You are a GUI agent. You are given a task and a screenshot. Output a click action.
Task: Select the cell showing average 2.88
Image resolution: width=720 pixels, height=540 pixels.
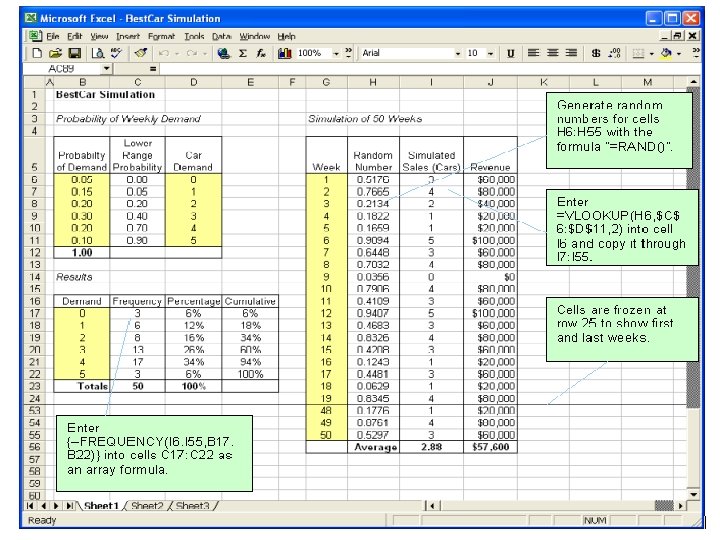pos(432,447)
